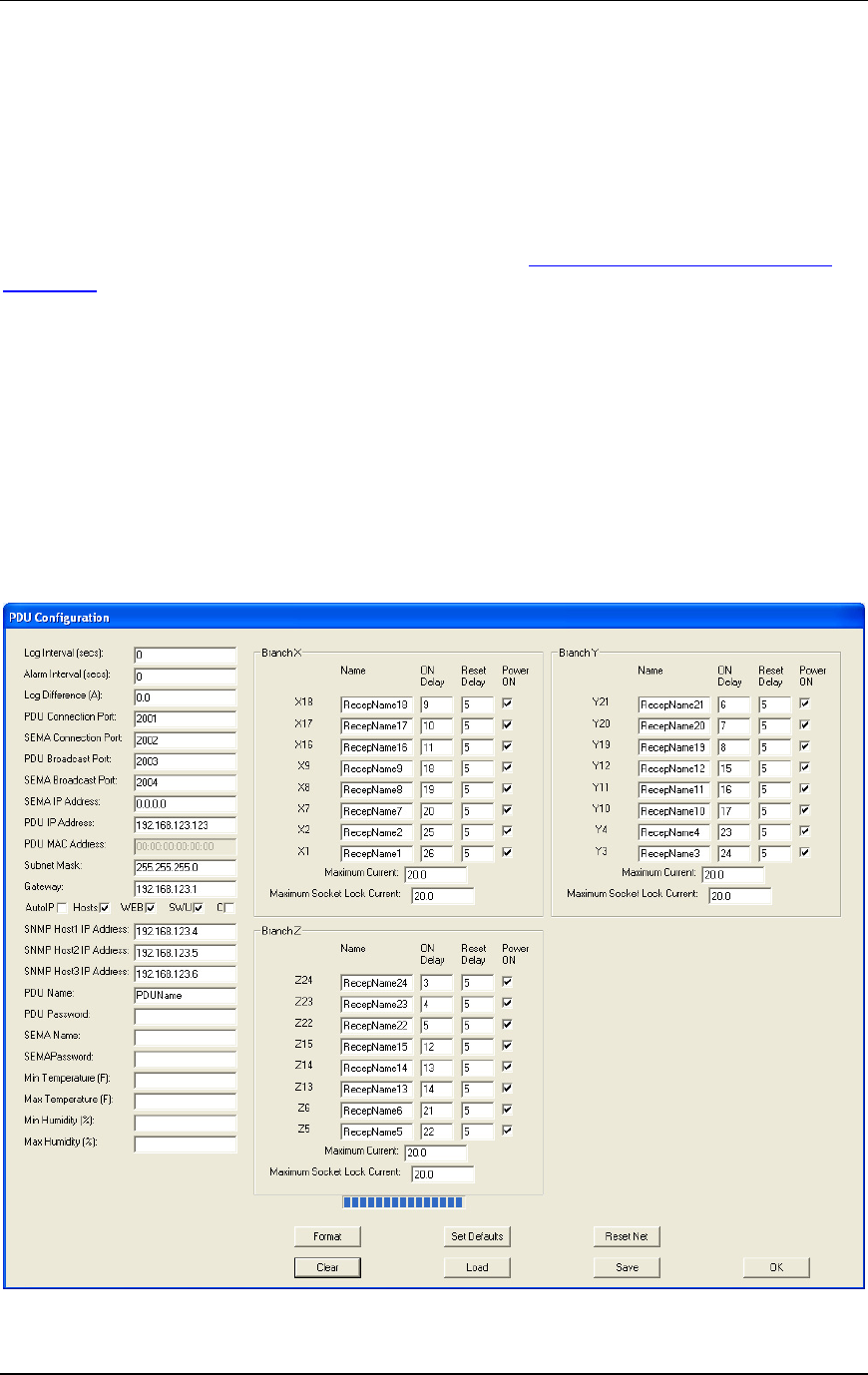The height and width of the screenshot is (1375, 868).
Task: Click the Format button
Action: [327, 1236]
